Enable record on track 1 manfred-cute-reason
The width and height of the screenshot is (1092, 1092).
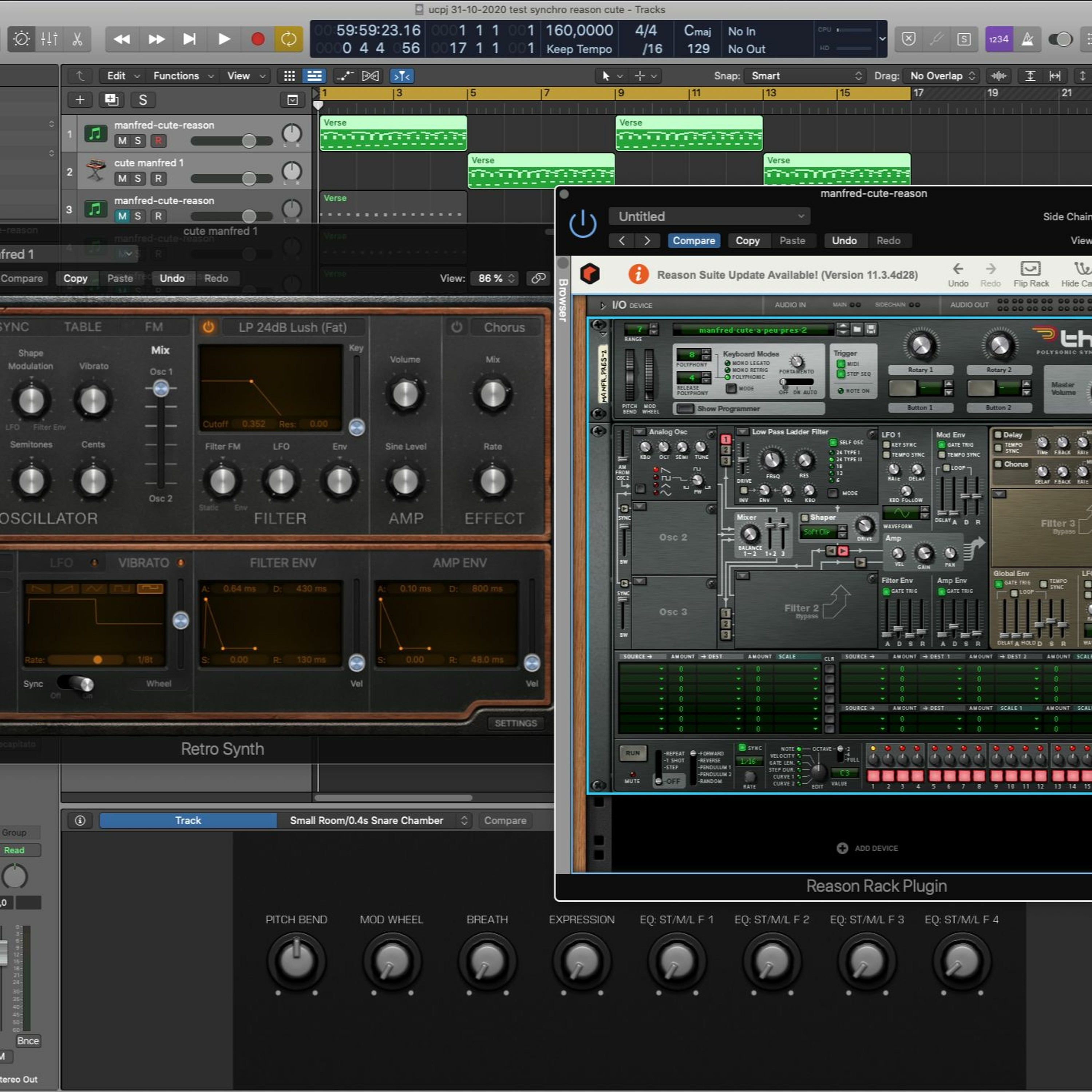click(x=158, y=141)
